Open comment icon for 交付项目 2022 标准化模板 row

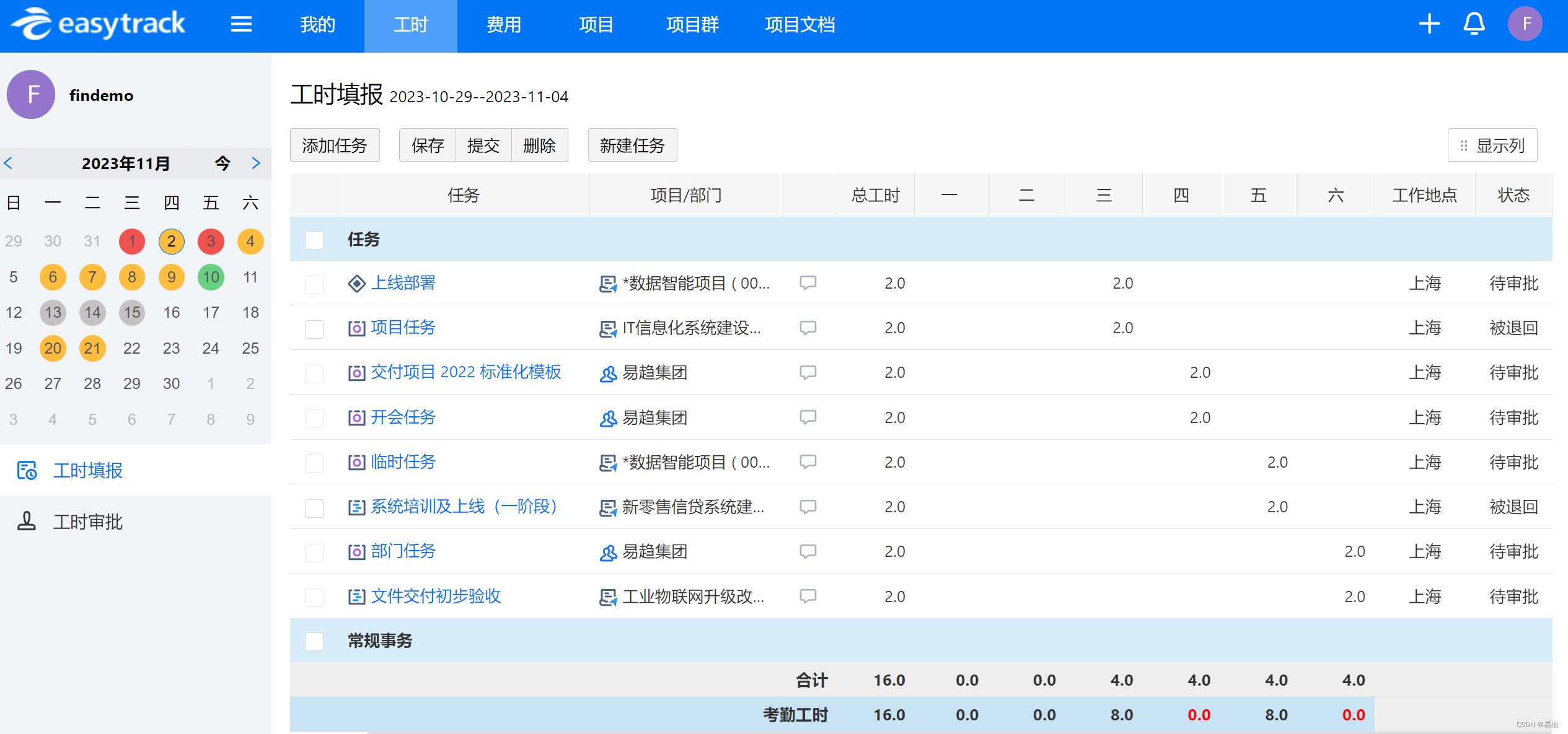point(808,372)
